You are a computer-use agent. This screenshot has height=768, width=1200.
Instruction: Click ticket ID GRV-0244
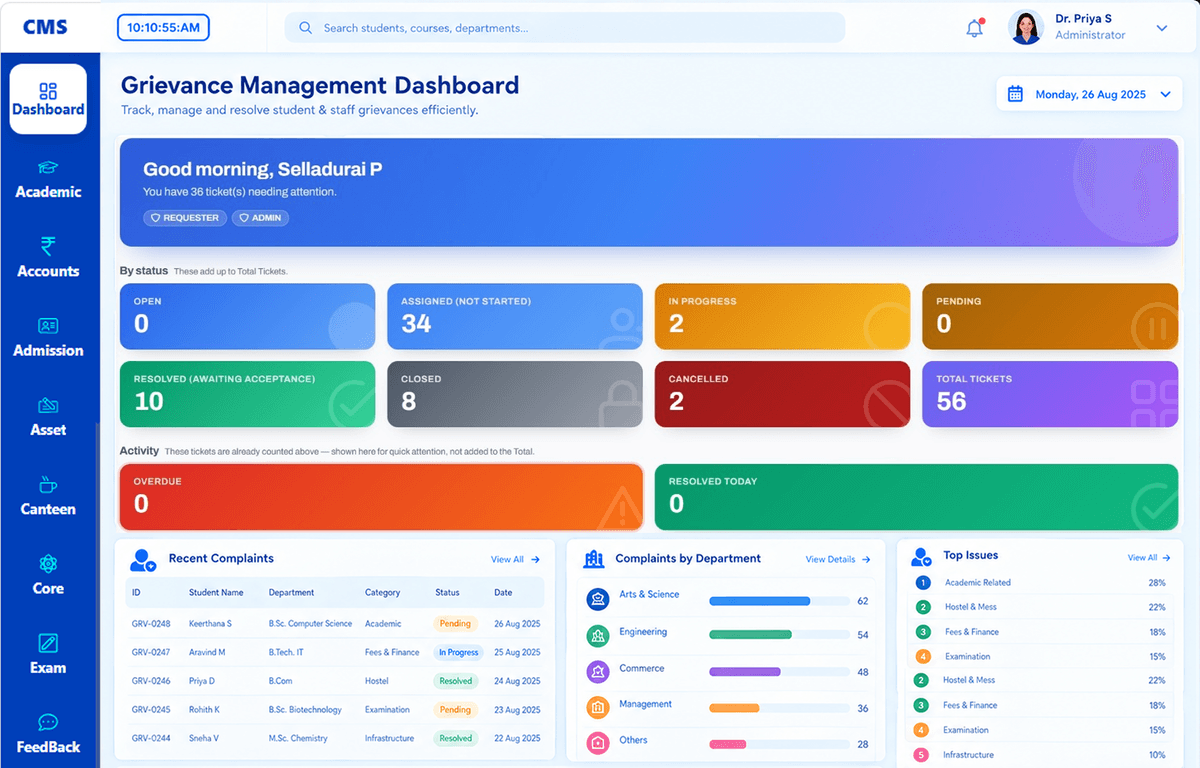click(151, 738)
